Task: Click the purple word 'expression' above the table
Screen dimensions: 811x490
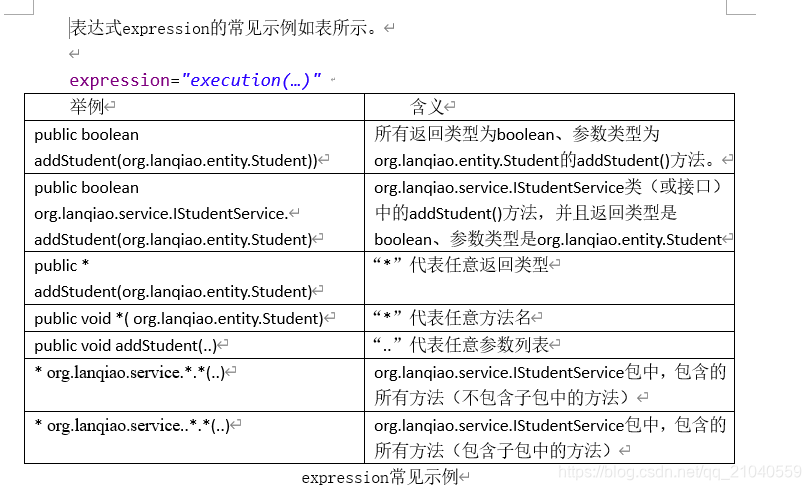Action: click(119, 80)
